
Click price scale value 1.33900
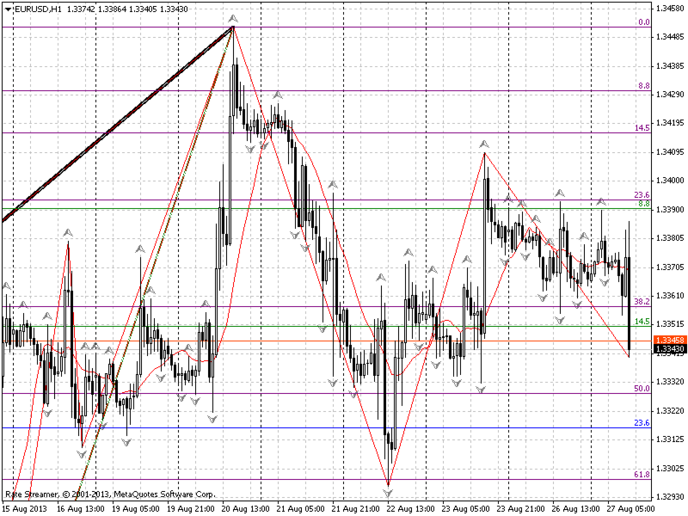pos(670,209)
